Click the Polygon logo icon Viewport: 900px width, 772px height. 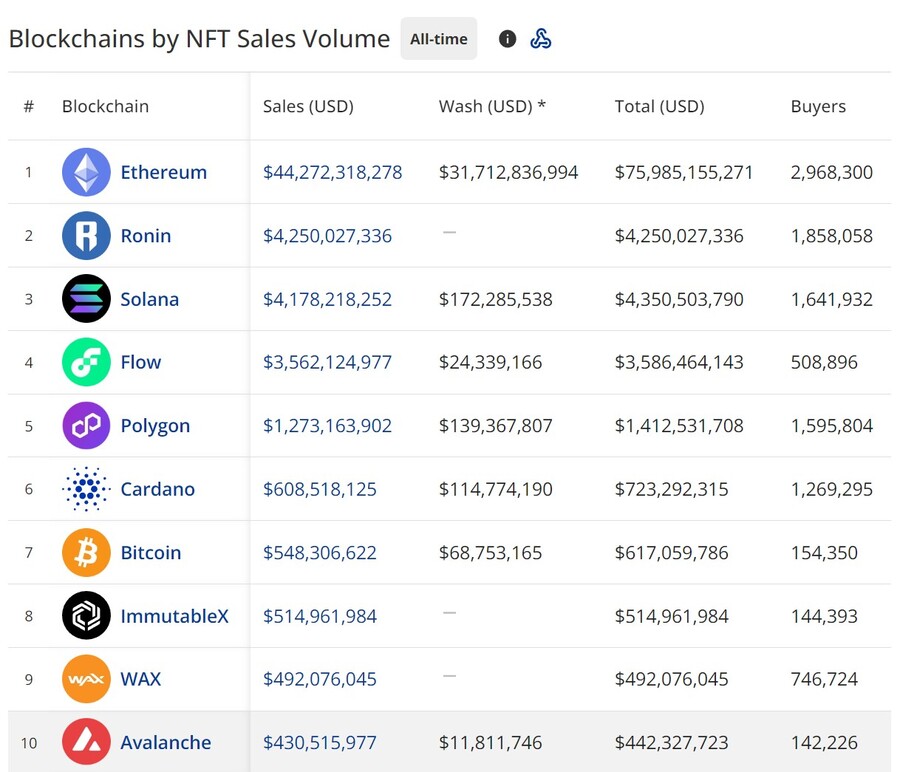click(x=86, y=425)
